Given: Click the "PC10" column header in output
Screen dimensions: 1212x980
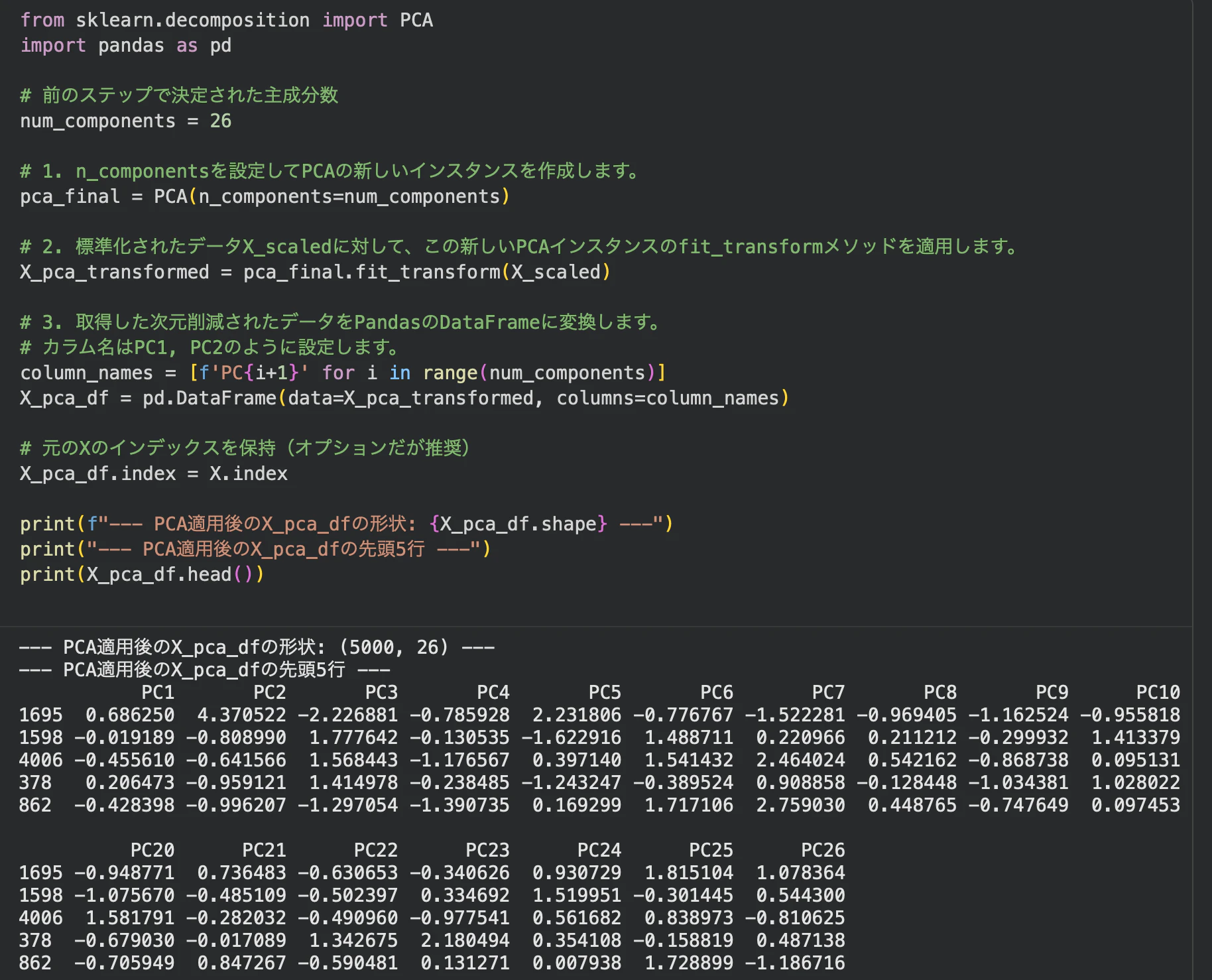Looking at the screenshot, I should click(1158, 692).
